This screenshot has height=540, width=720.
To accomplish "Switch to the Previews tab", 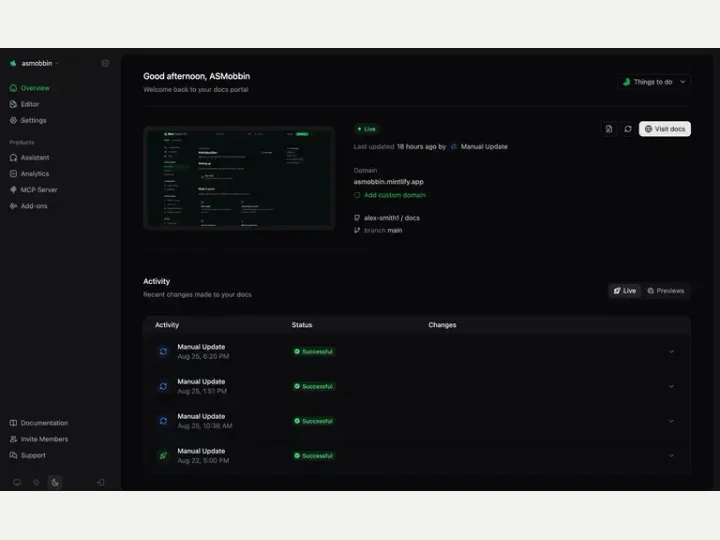I will [x=666, y=291].
